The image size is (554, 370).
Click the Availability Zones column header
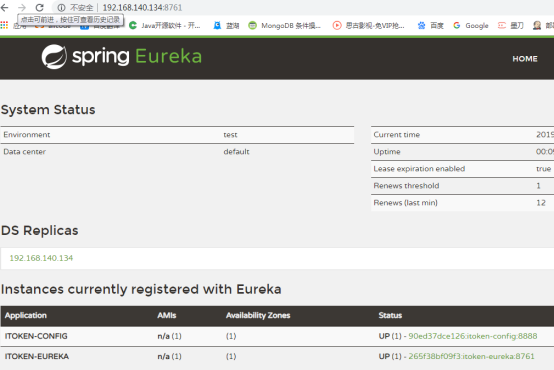(x=258, y=315)
